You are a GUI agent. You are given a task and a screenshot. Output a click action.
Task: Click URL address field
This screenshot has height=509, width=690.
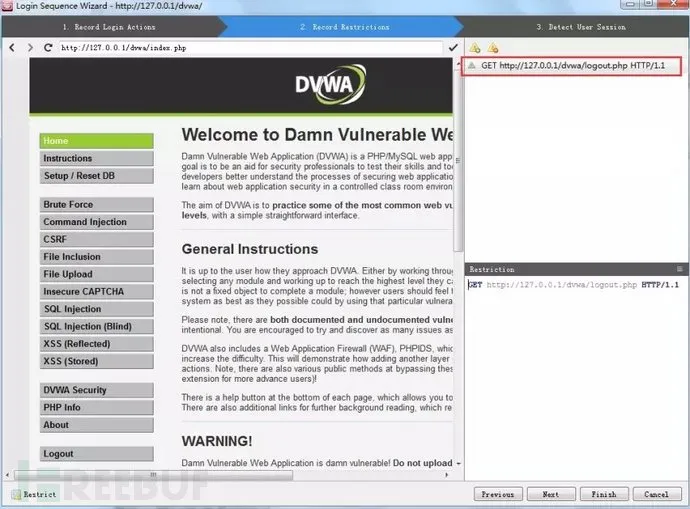(251, 48)
